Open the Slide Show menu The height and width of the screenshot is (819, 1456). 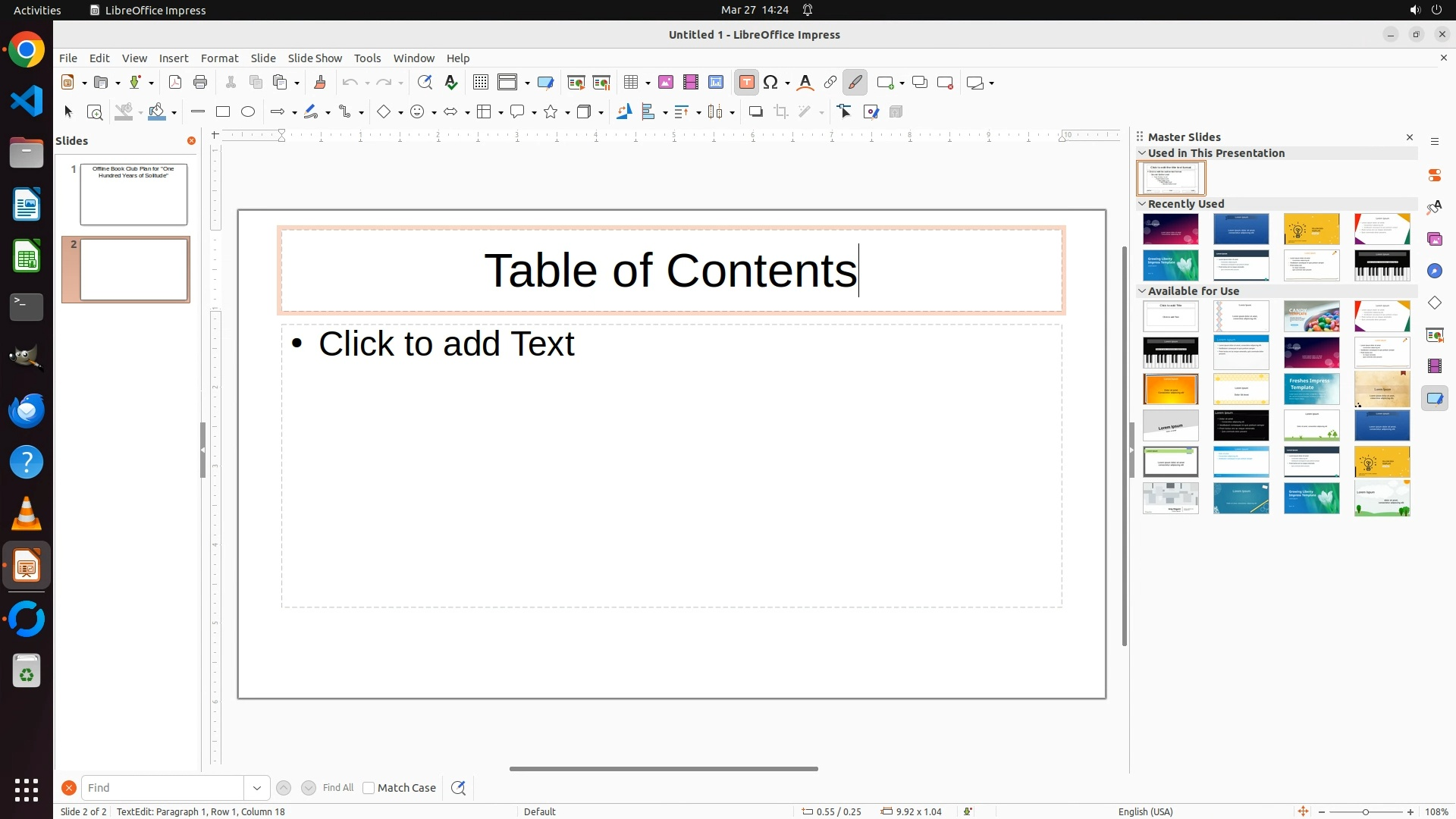point(315,58)
